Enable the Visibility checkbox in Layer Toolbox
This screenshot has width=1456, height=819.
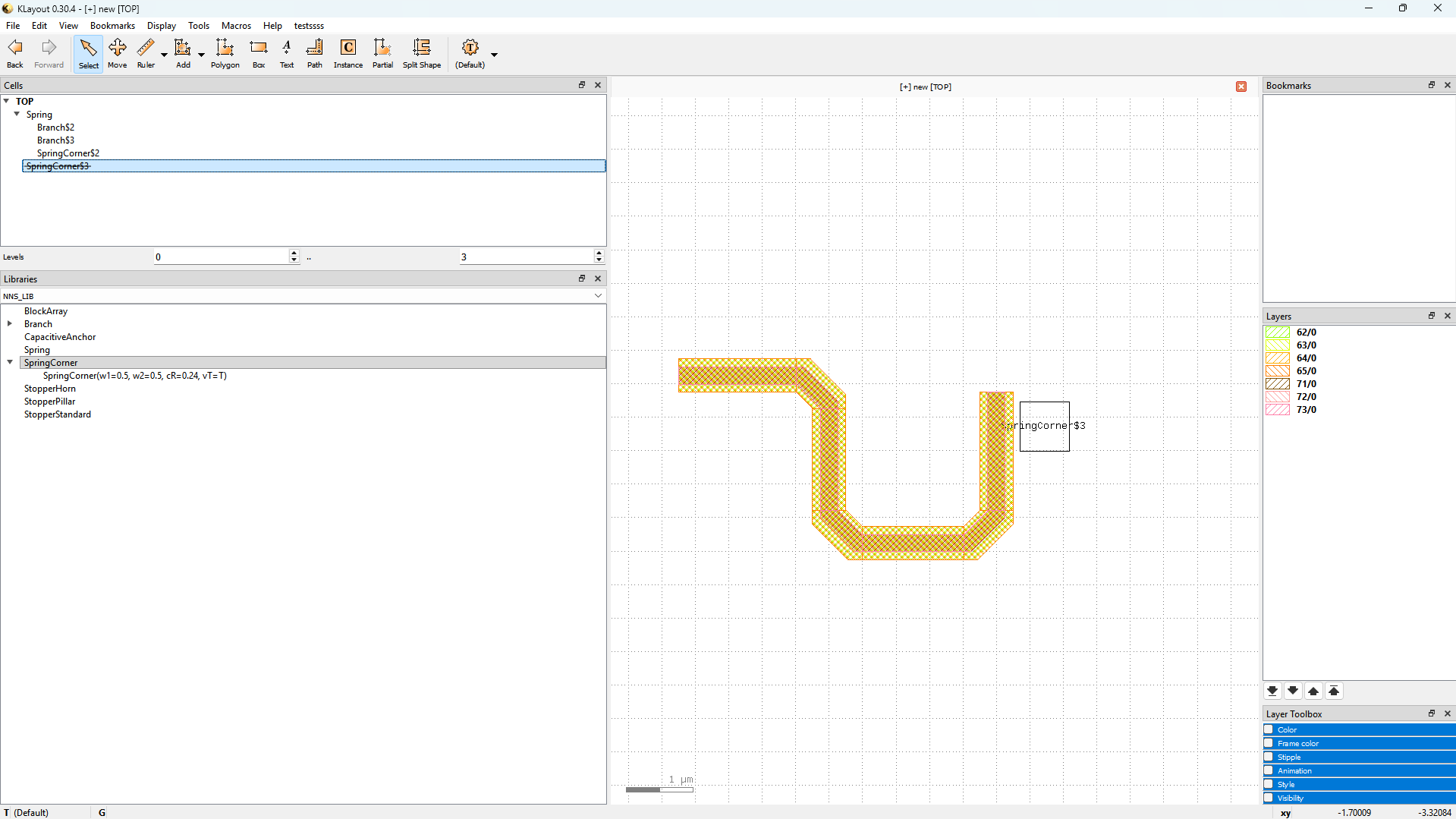[x=1269, y=798]
